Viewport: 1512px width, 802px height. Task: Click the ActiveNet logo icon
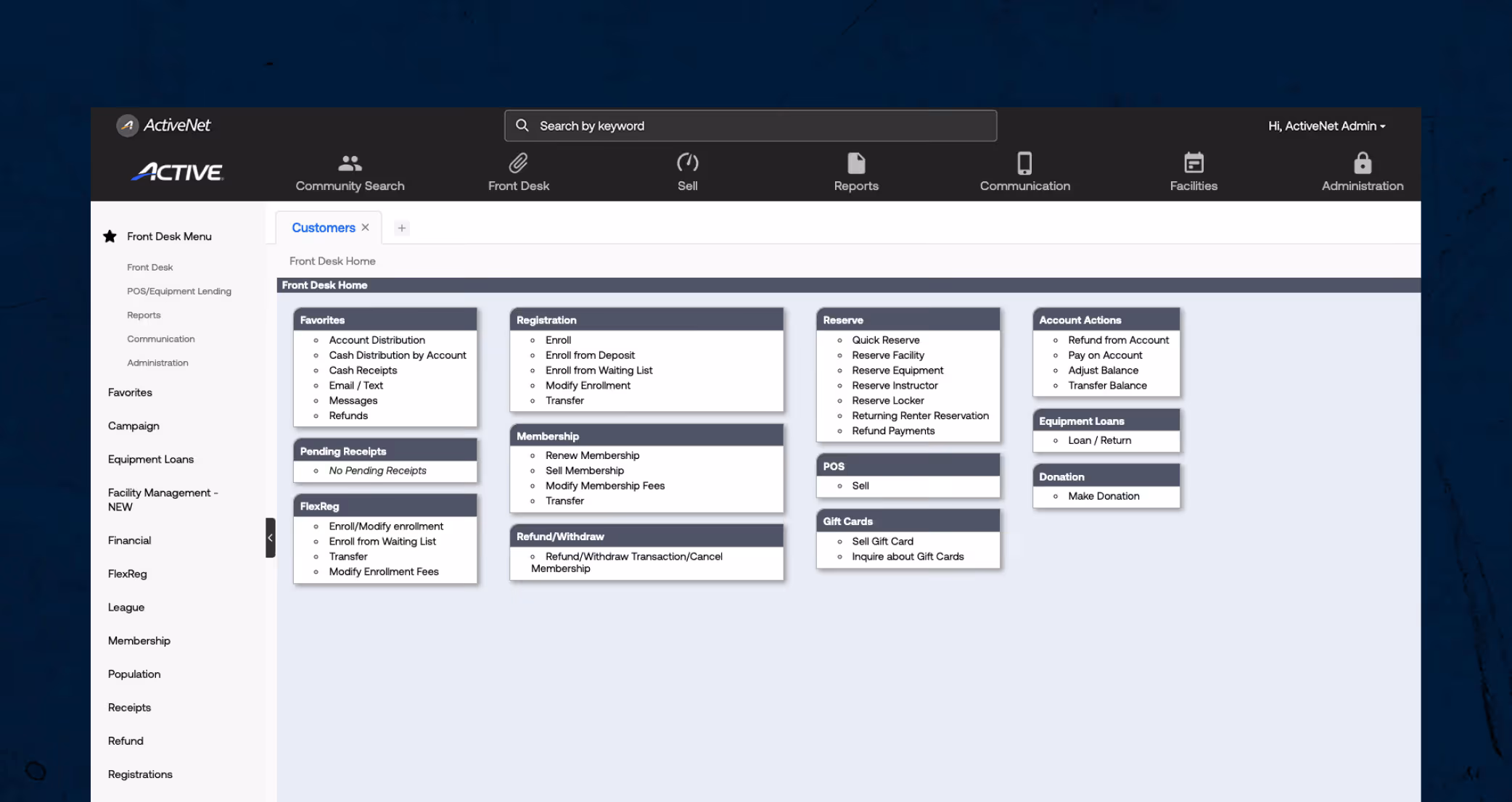click(x=128, y=125)
